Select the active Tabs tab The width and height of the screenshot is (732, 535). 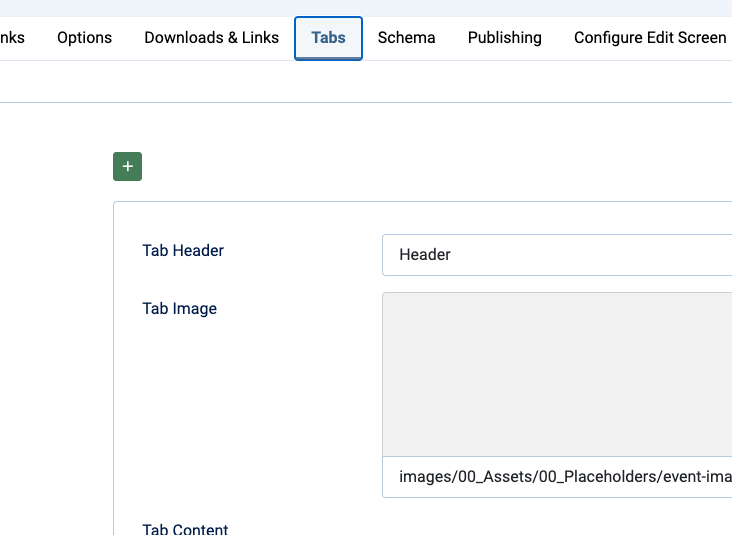click(328, 38)
